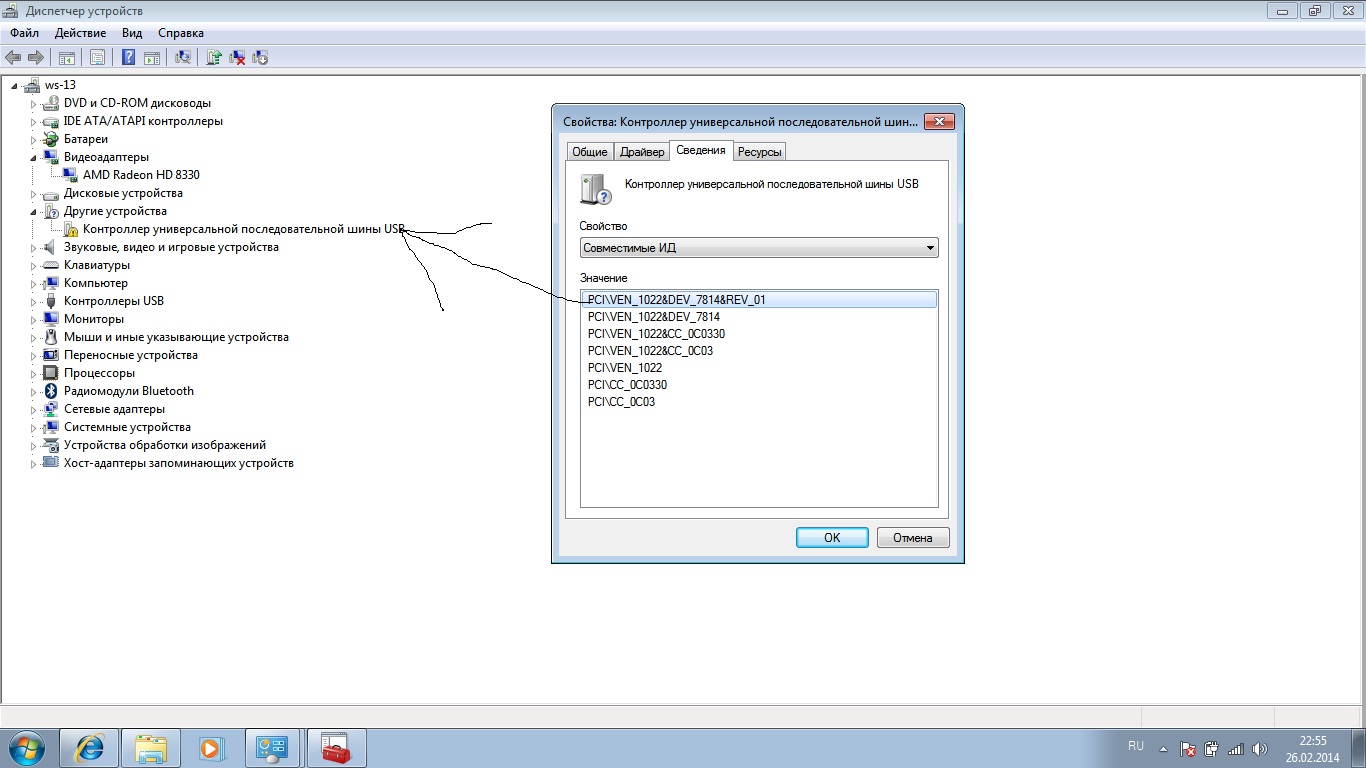Click the Windows Start button
Viewport: 1366px width, 768px height.
click(x=26, y=748)
